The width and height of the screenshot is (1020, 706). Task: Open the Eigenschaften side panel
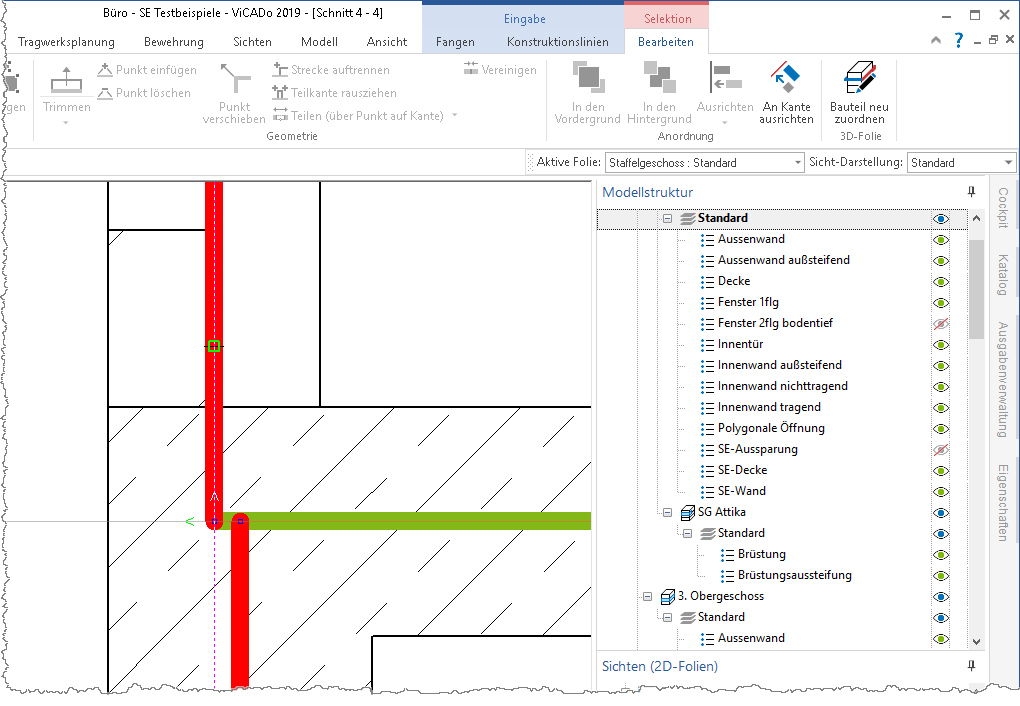(x=1003, y=502)
